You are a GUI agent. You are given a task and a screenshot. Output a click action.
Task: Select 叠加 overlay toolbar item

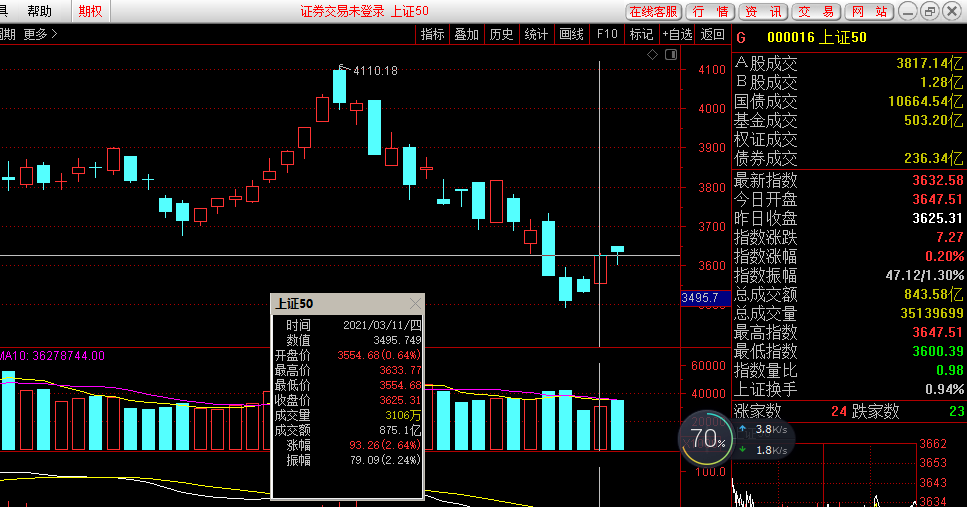[x=467, y=35]
